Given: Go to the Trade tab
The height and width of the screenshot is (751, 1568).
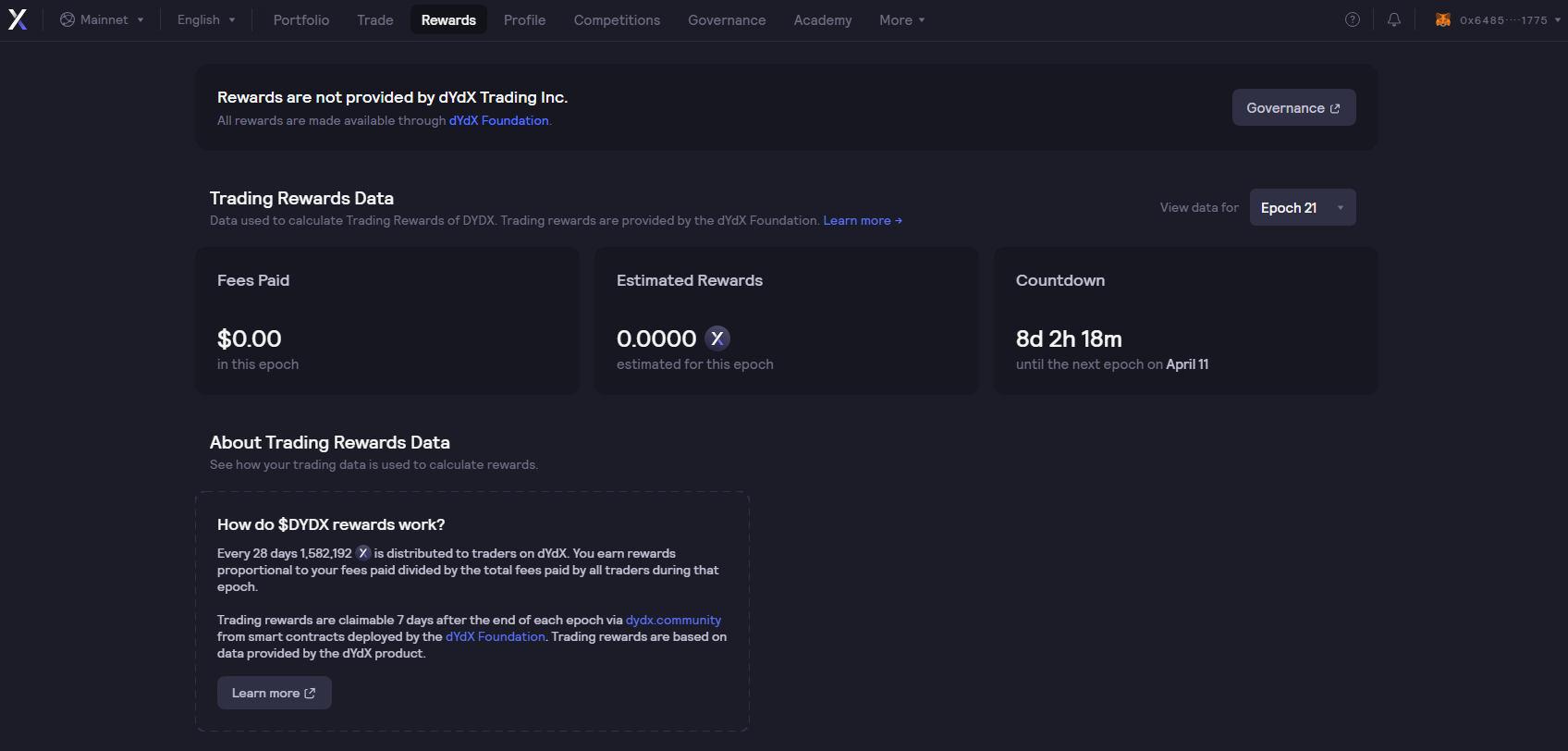Looking at the screenshot, I should 375,19.
